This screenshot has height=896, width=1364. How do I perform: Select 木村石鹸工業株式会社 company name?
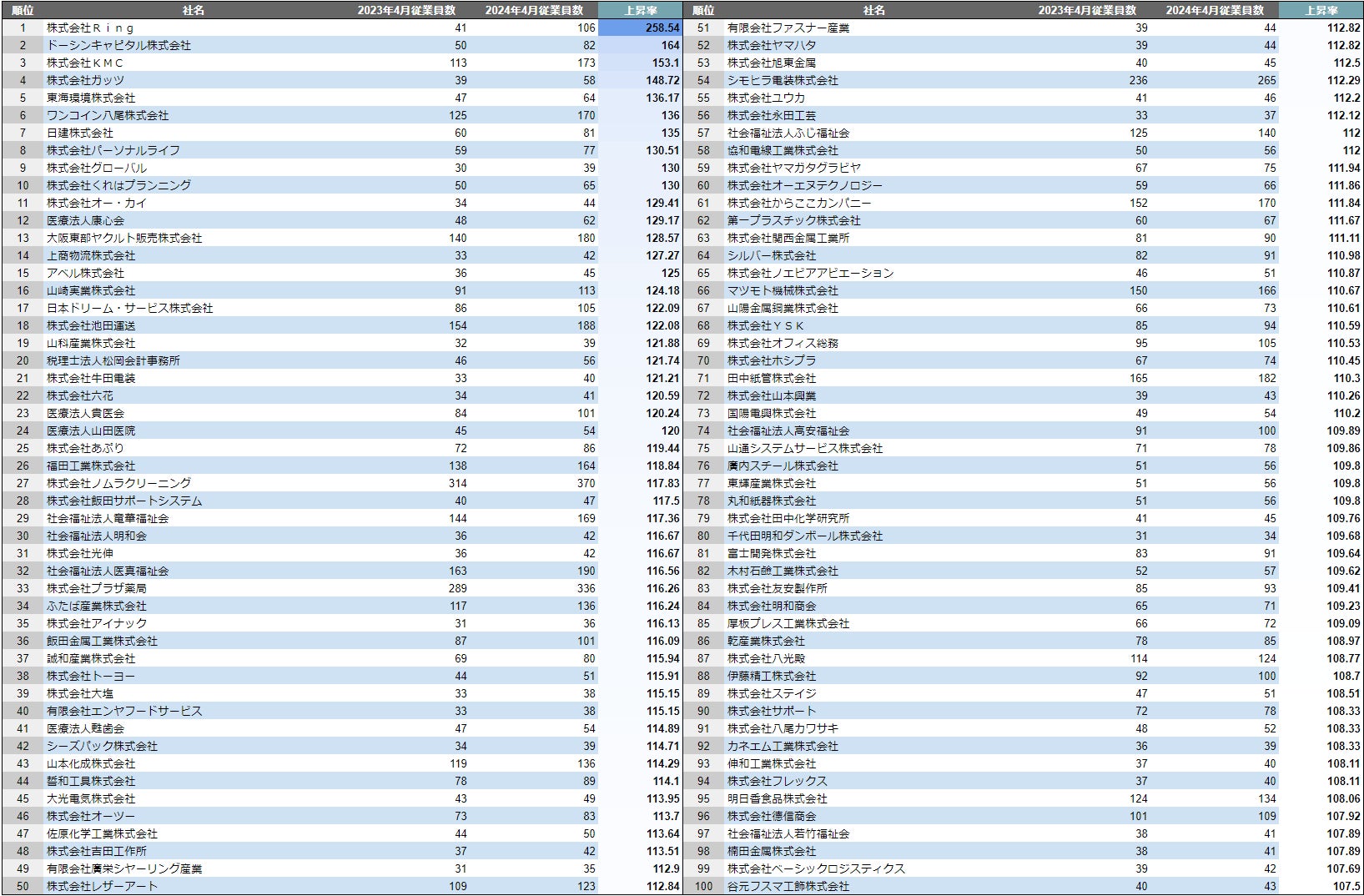783,571
